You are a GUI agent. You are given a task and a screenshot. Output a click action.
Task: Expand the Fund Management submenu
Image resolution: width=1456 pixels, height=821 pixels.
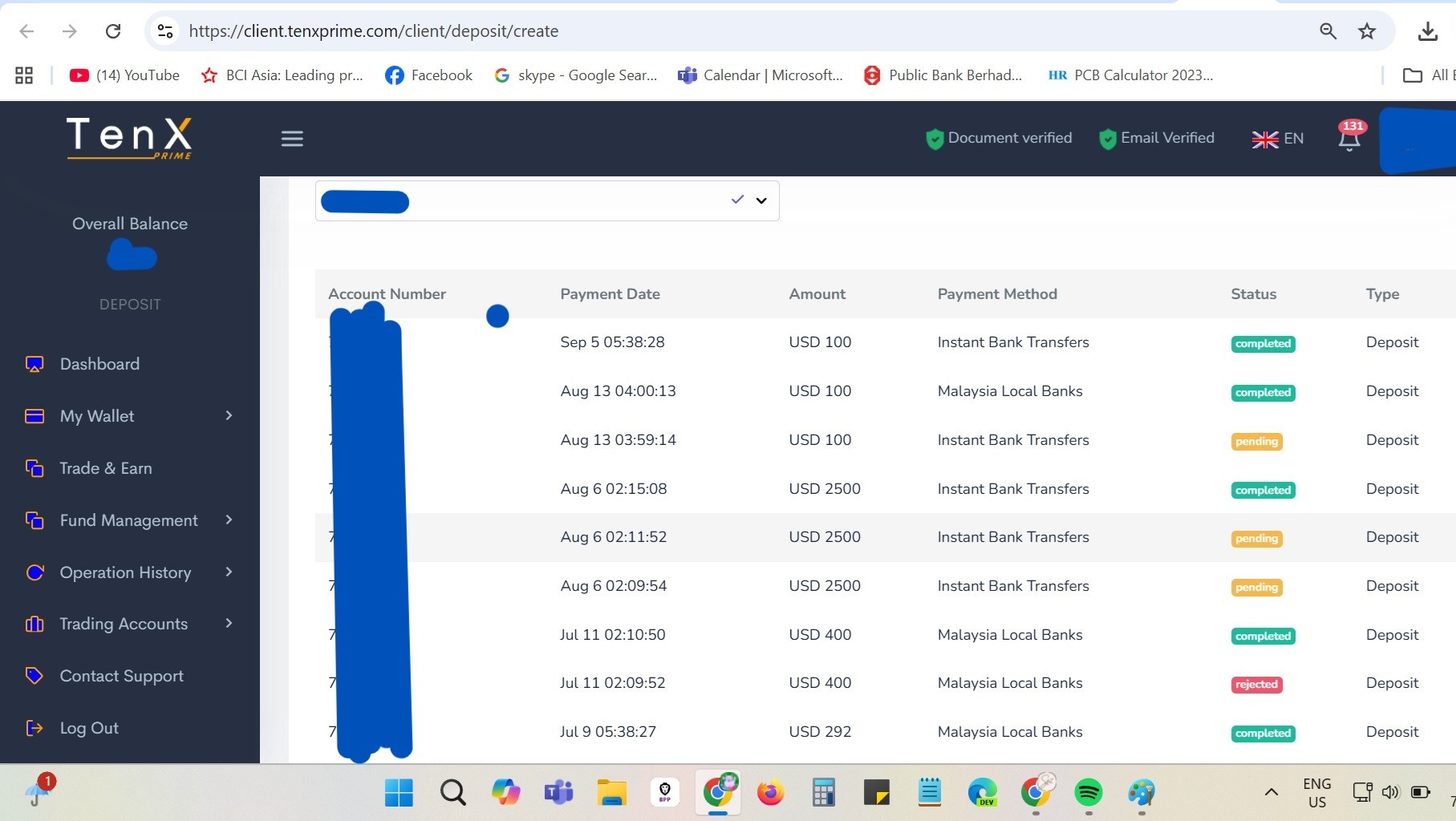(229, 520)
